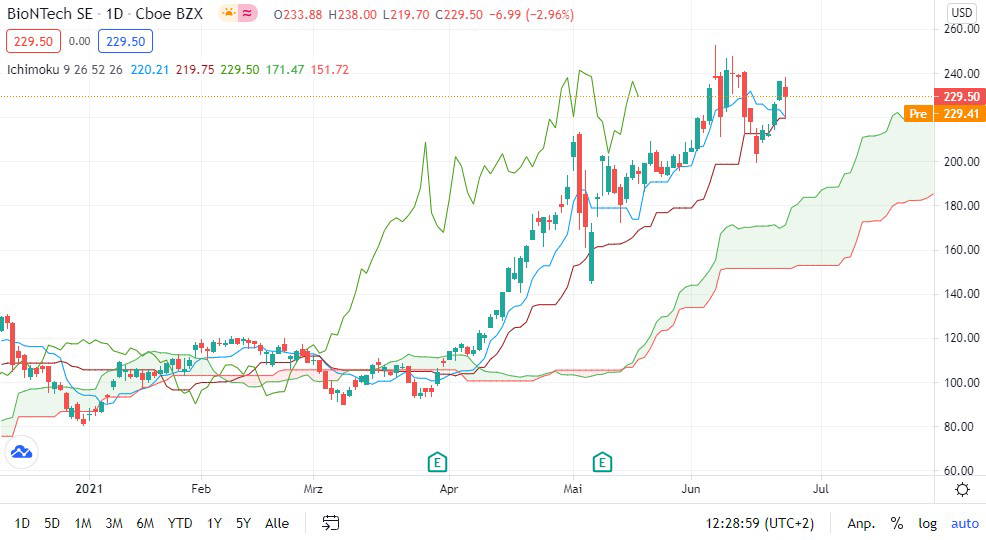Select the 1Y time range
This screenshot has height=540, width=986.
point(214,523)
